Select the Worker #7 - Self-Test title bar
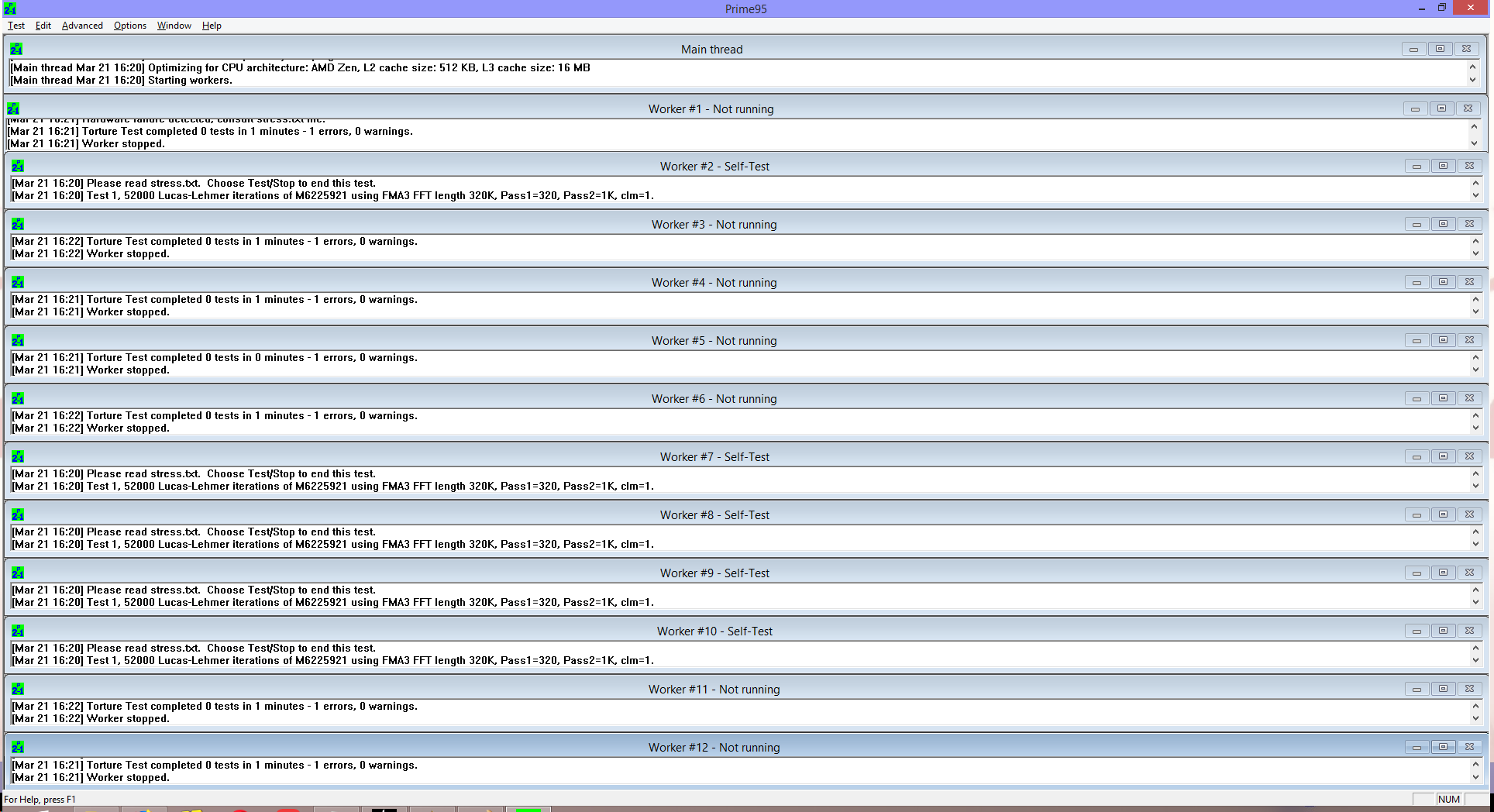The height and width of the screenshot is (812, 1494). (x=714, y=456)
